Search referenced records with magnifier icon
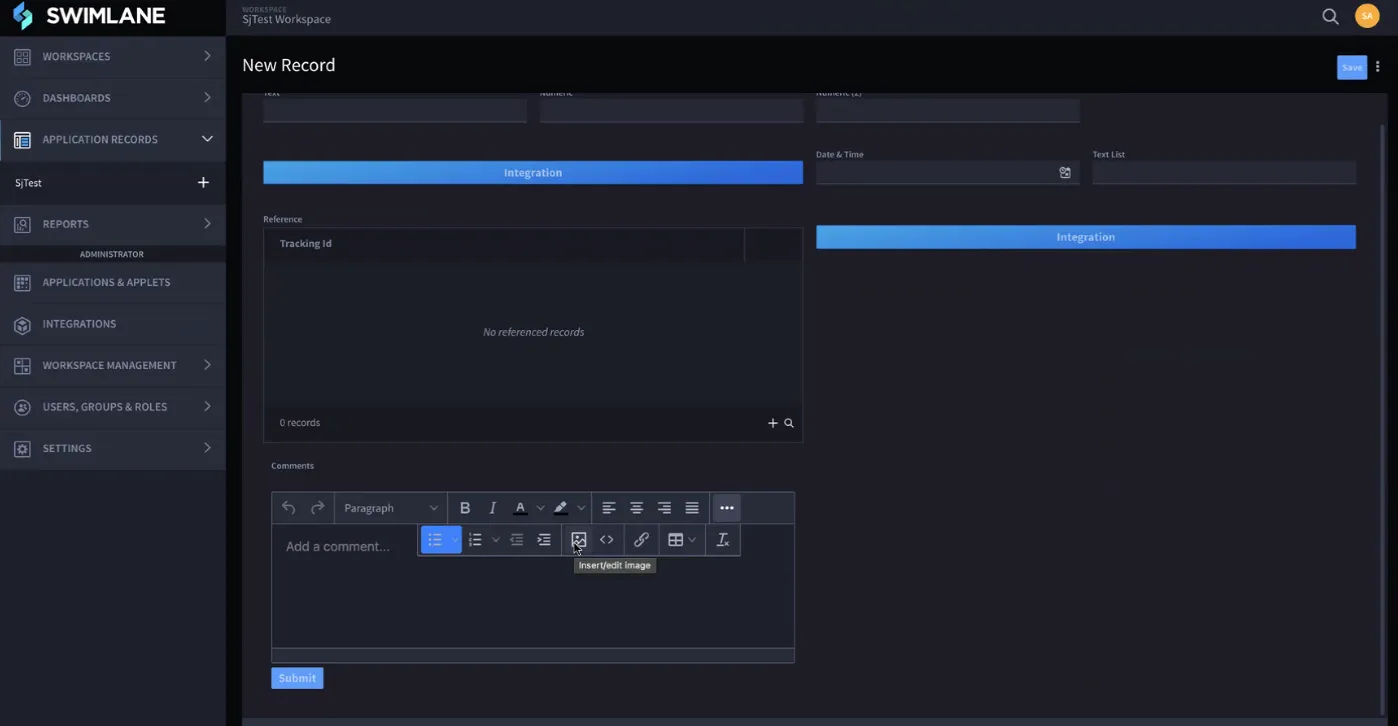The width and height of the screenshot is (1398, 726). [789, 423]
